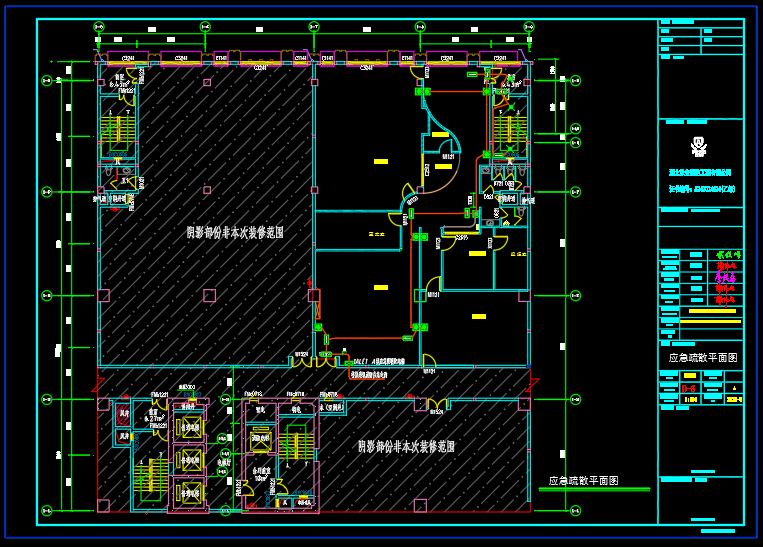Click the northwest staircase symbol
763x547 pixels.
tap(119, 131)
